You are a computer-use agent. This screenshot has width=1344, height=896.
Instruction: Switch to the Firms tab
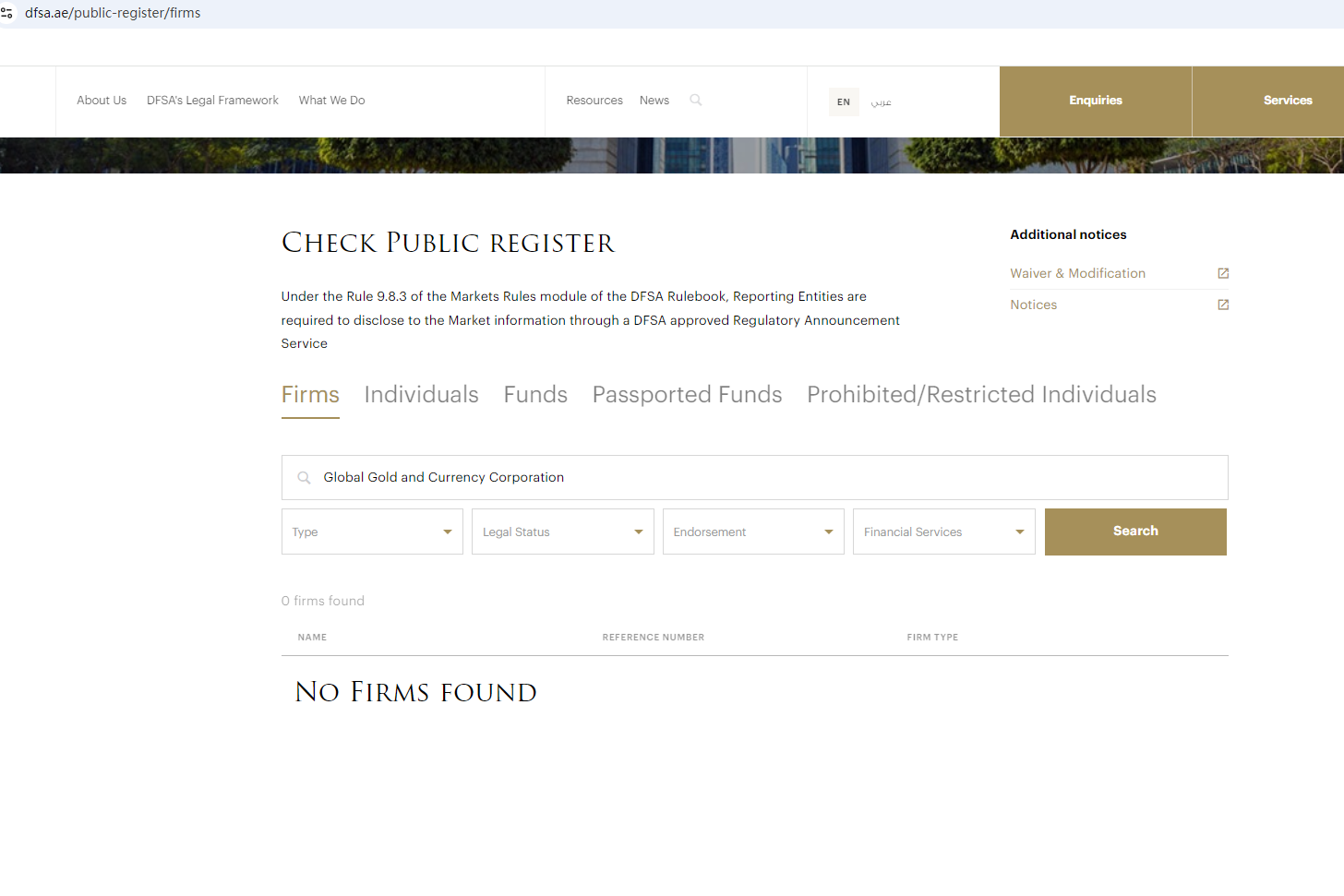point(310,395)
